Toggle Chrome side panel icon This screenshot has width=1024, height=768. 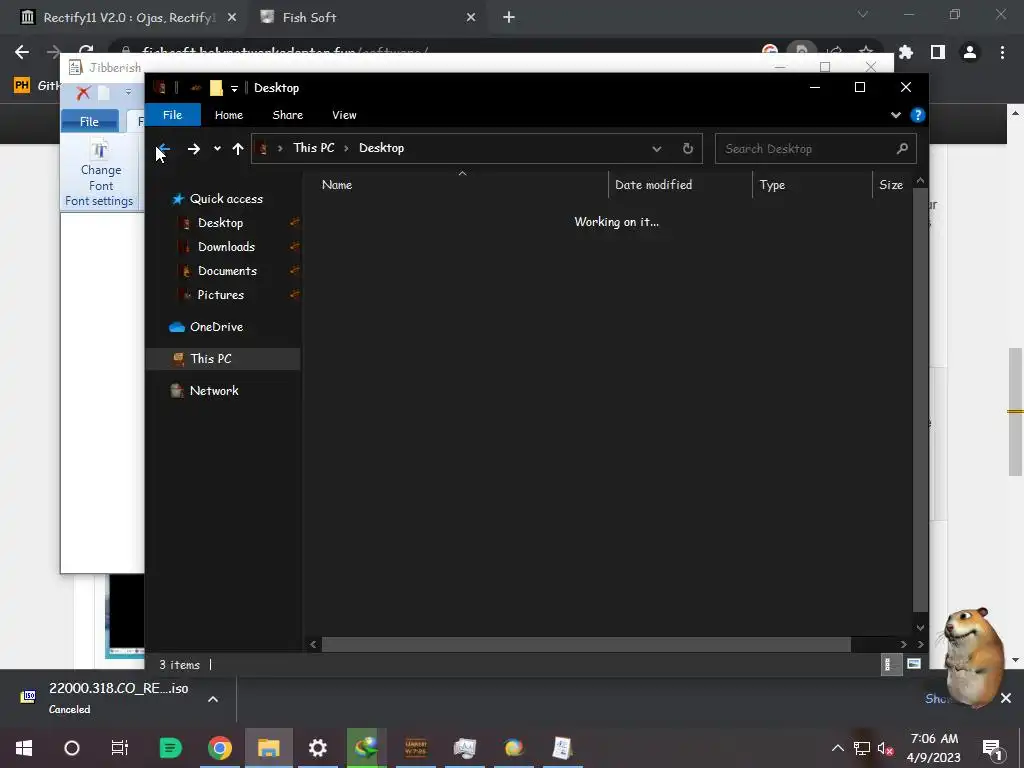[938, 52]
